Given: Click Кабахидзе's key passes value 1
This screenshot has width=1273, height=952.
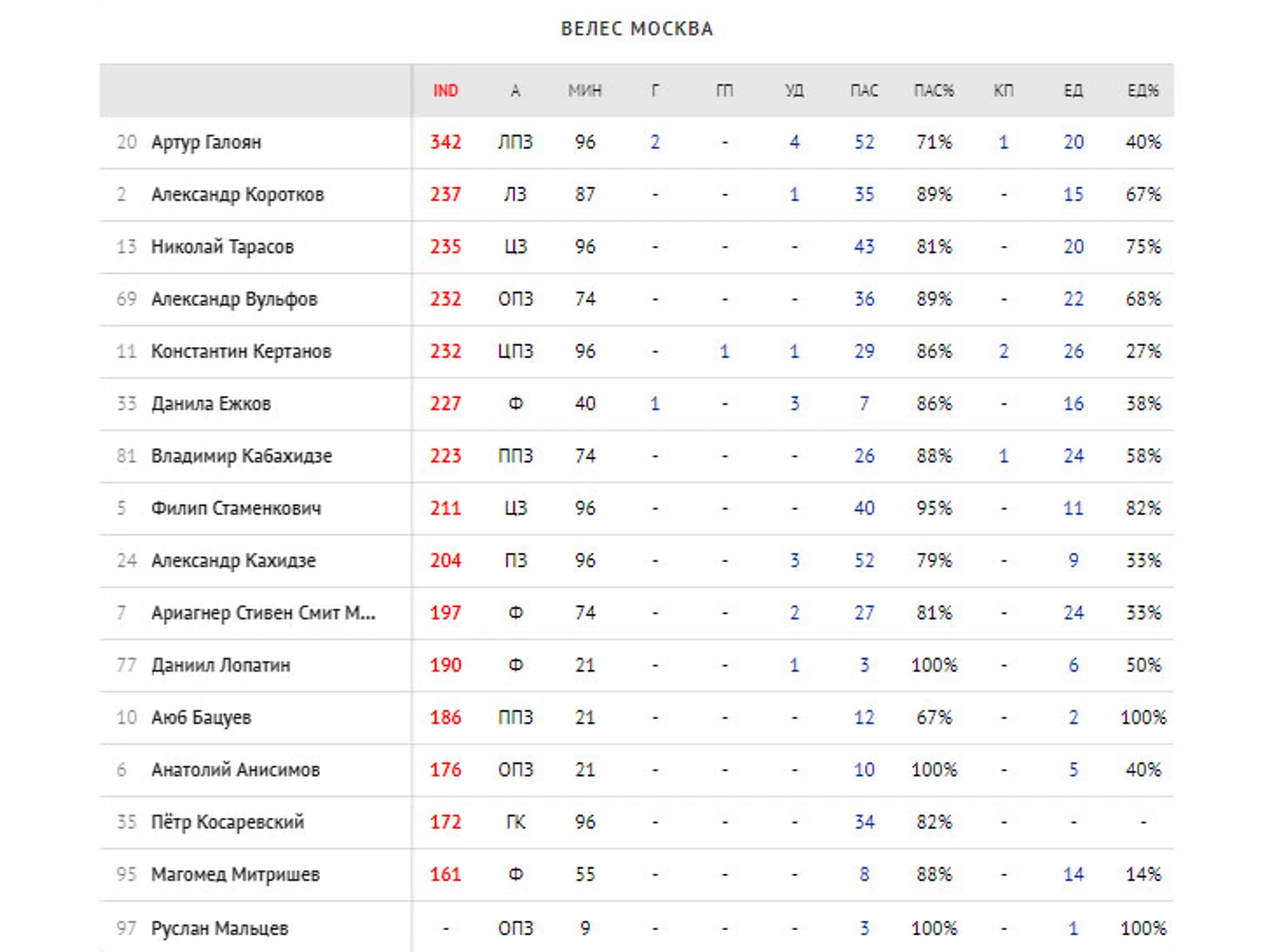Looking at the screenshot, I should [x=1004, y=456].
